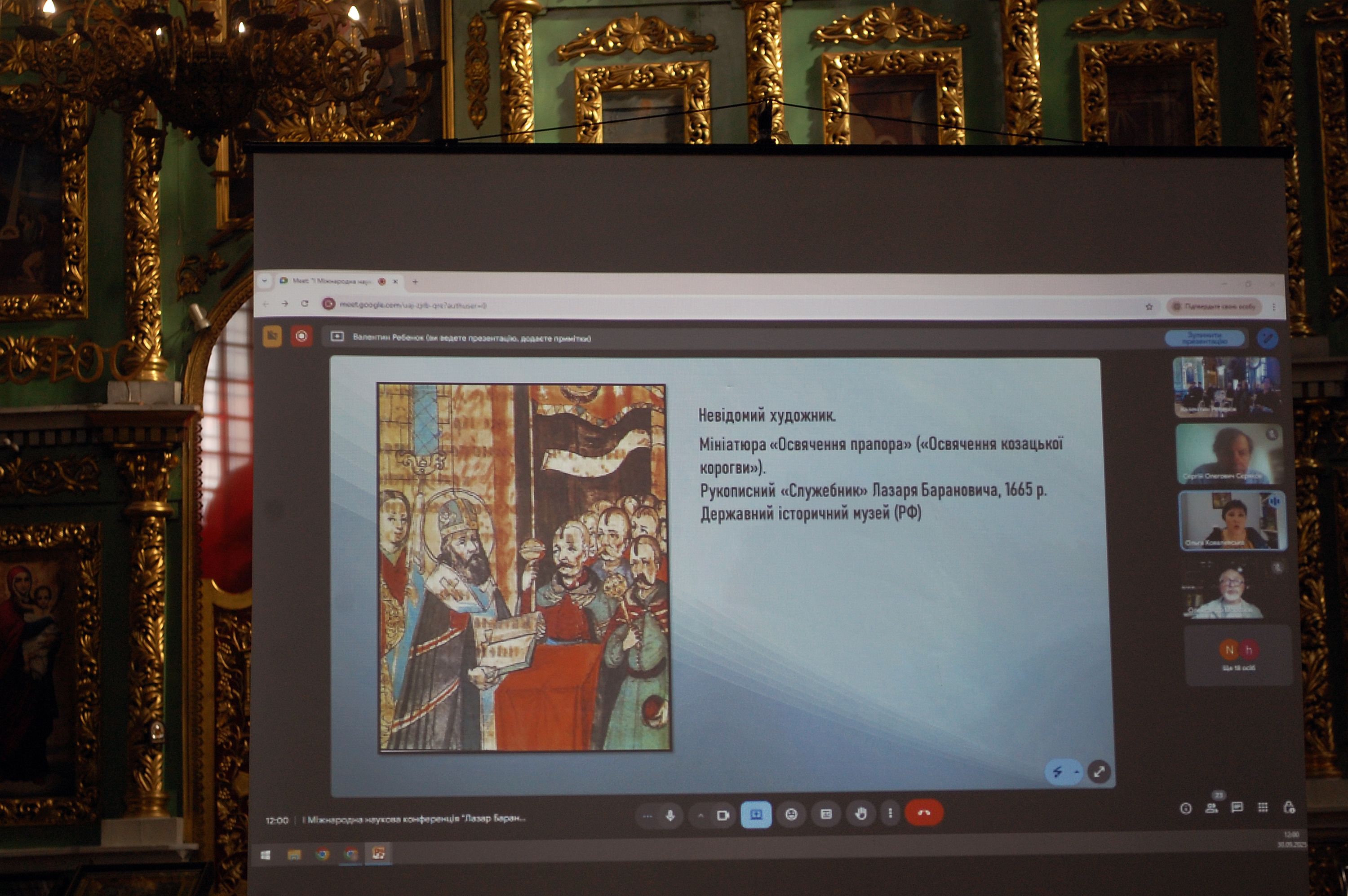1348x896 pixels.
Task: Turn off the camera in Meet
Action: (x=723, y=815)
